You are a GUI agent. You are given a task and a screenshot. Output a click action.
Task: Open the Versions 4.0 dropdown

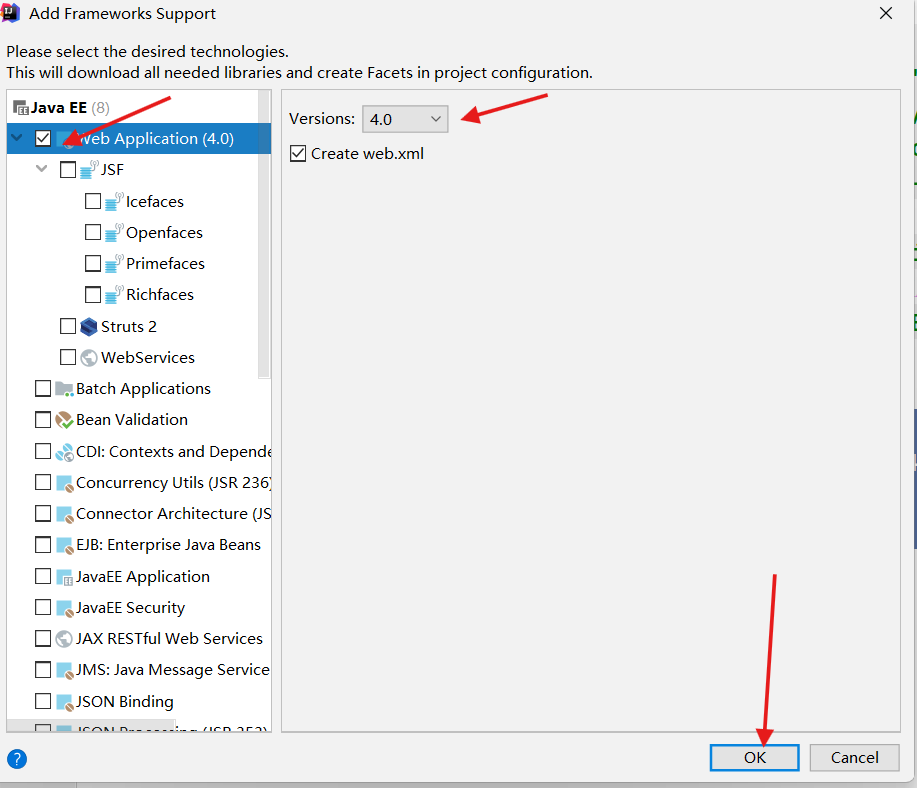[x=405, y=119]
